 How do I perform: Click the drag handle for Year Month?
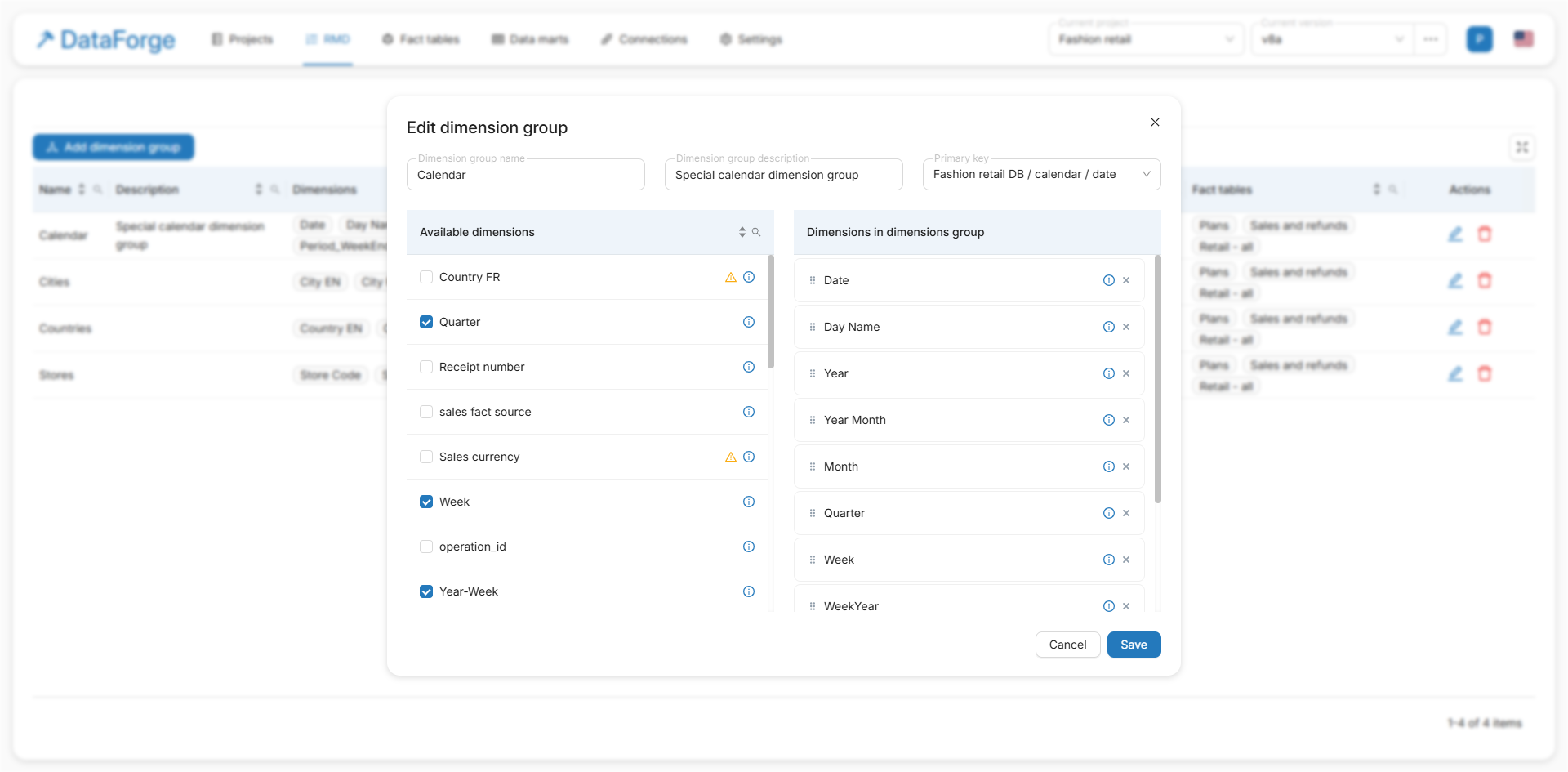pos(812,420)
